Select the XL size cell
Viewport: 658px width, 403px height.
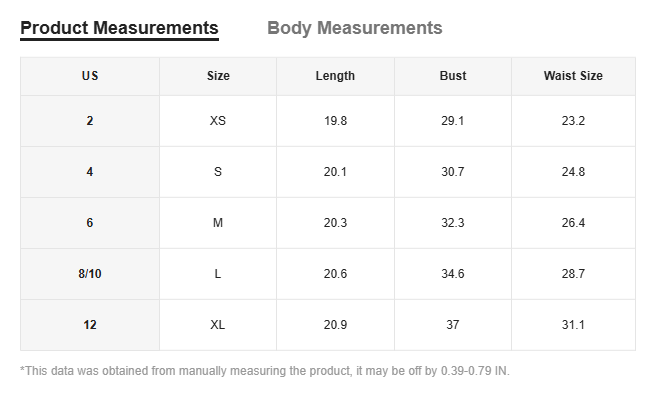218,325
